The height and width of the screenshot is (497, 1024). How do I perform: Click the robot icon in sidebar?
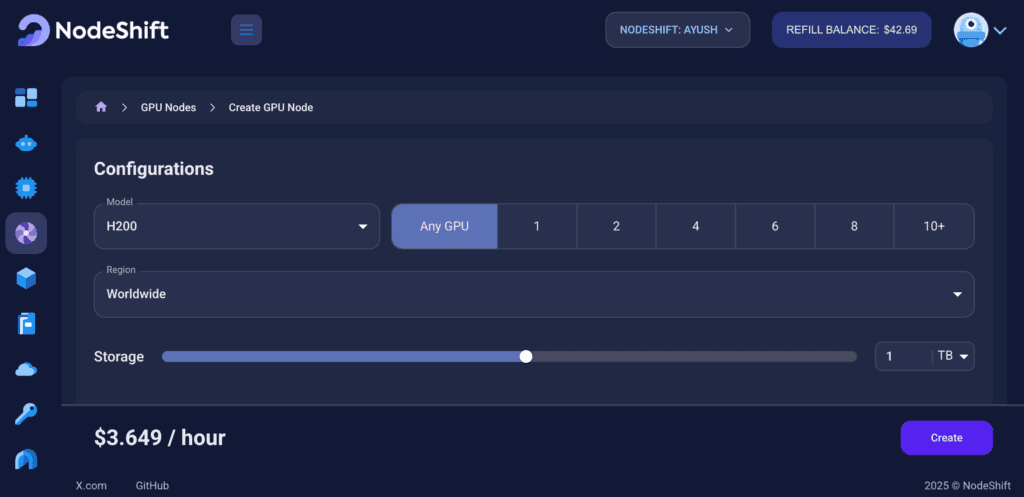26,143
